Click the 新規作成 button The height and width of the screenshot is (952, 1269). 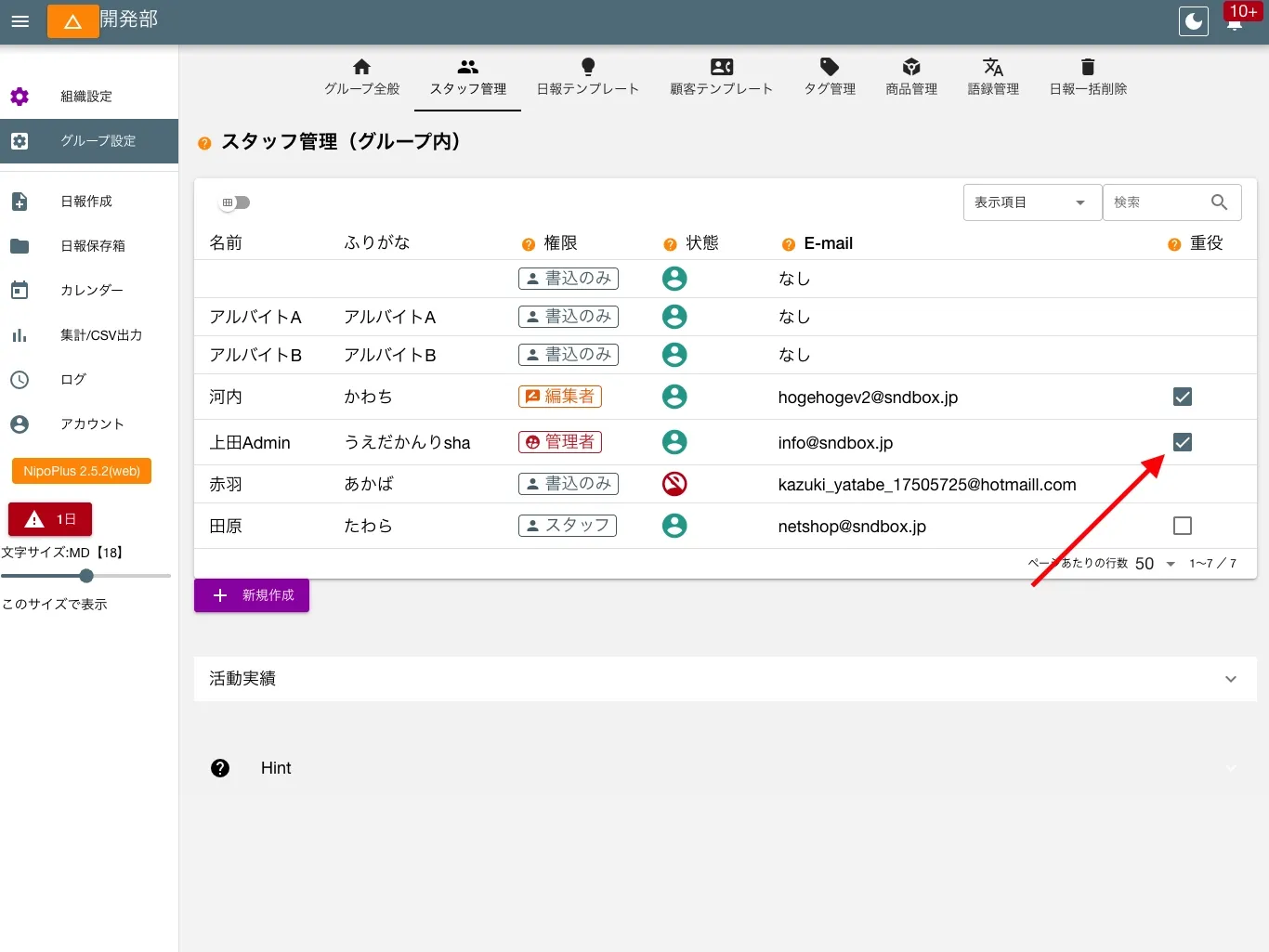[x=252, y=595]
